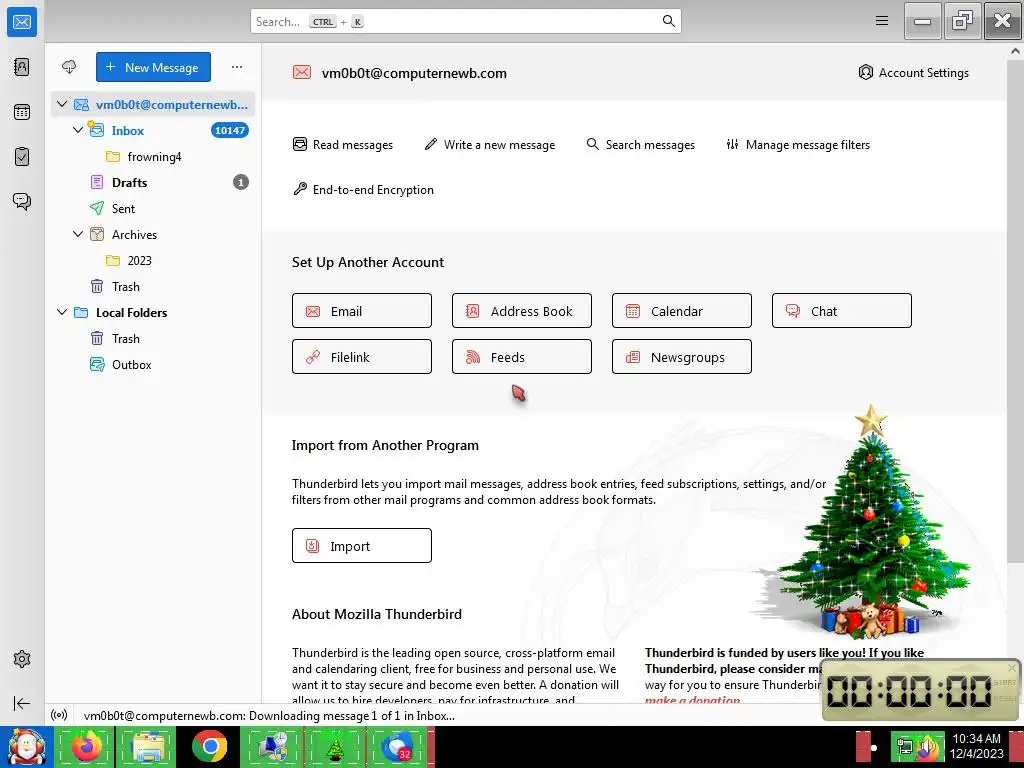Image resolution: width=1024 pixels, height=768 pixels.
Task: Select the frowning4 folder
Action: click(x=153, y=156)
